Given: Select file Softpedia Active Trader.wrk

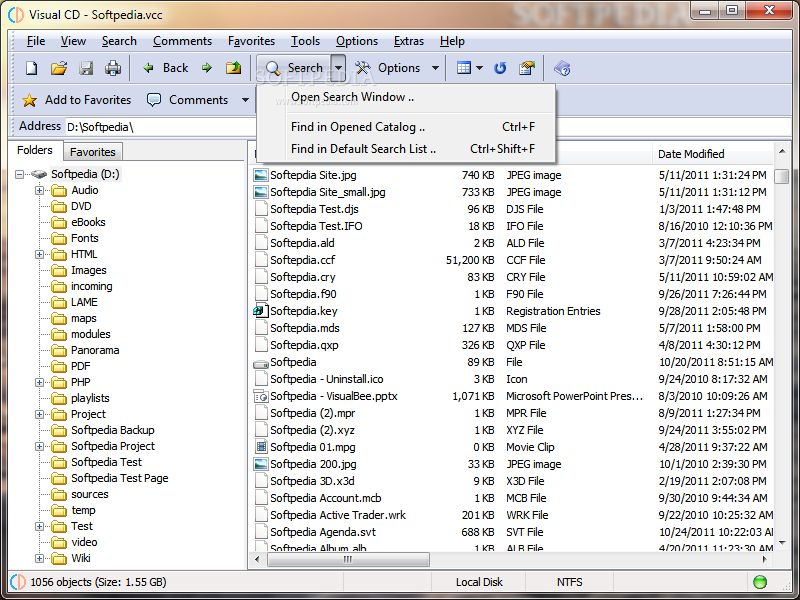Looking at the screenshot, I should (x=338, y=515).
